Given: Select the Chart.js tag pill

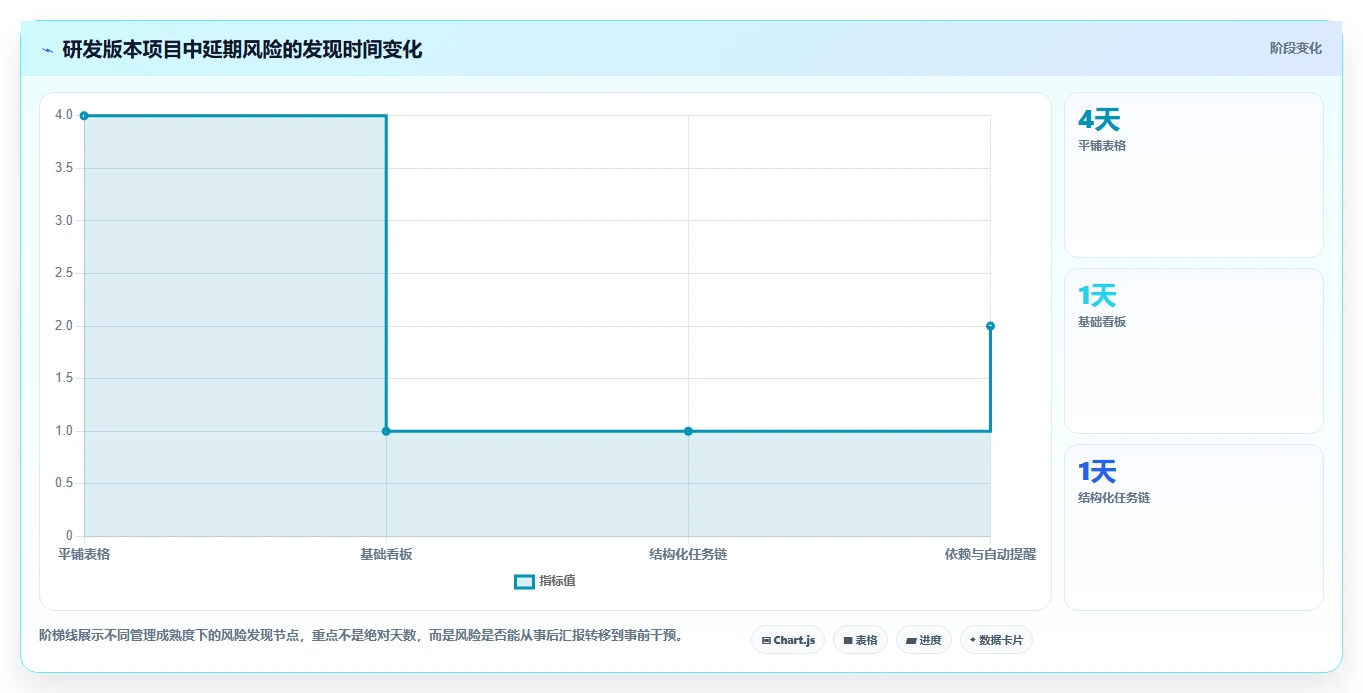Looking at the screenshot, I should [x=788, y=640].
